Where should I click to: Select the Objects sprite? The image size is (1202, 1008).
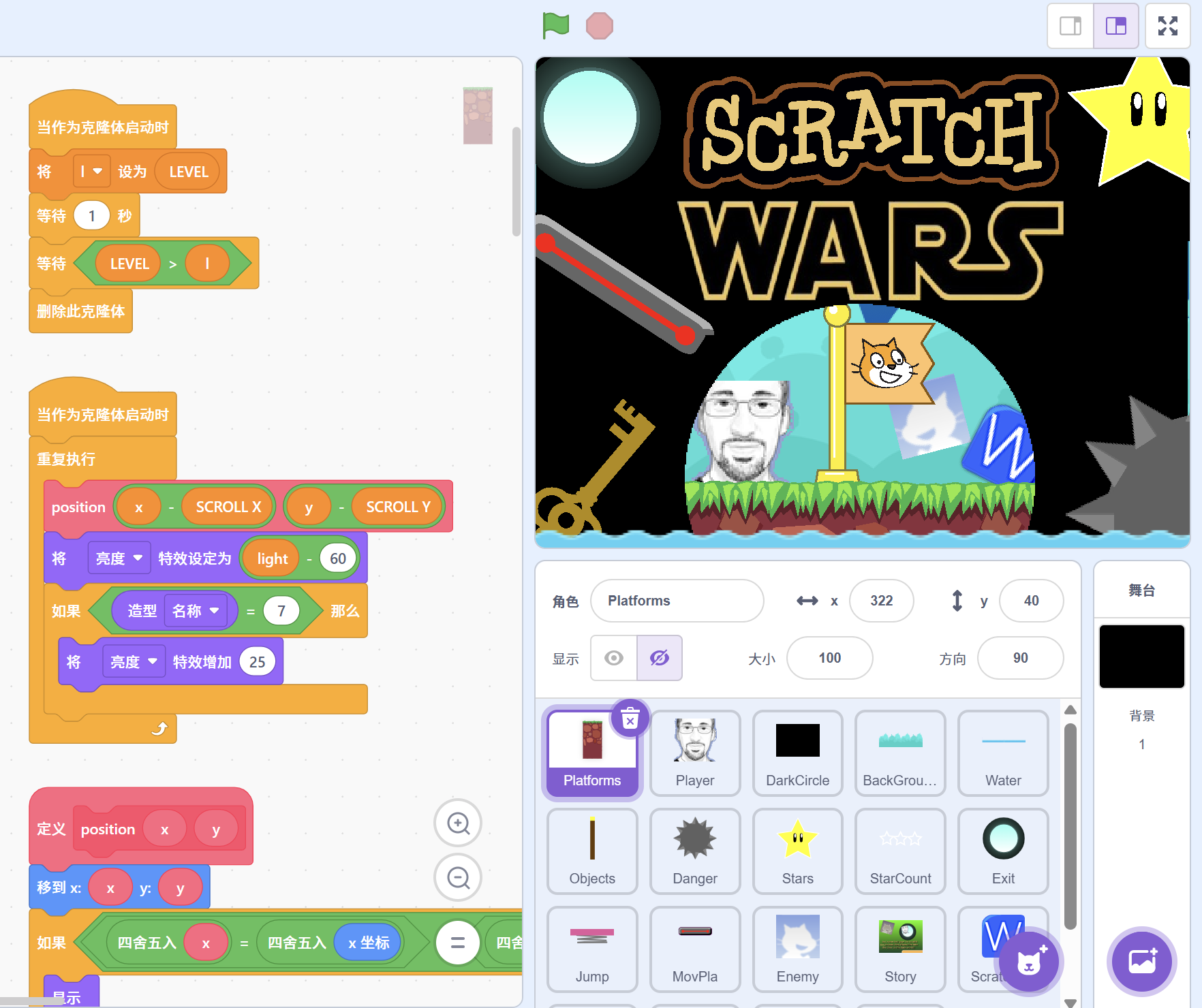click(592, 851)
